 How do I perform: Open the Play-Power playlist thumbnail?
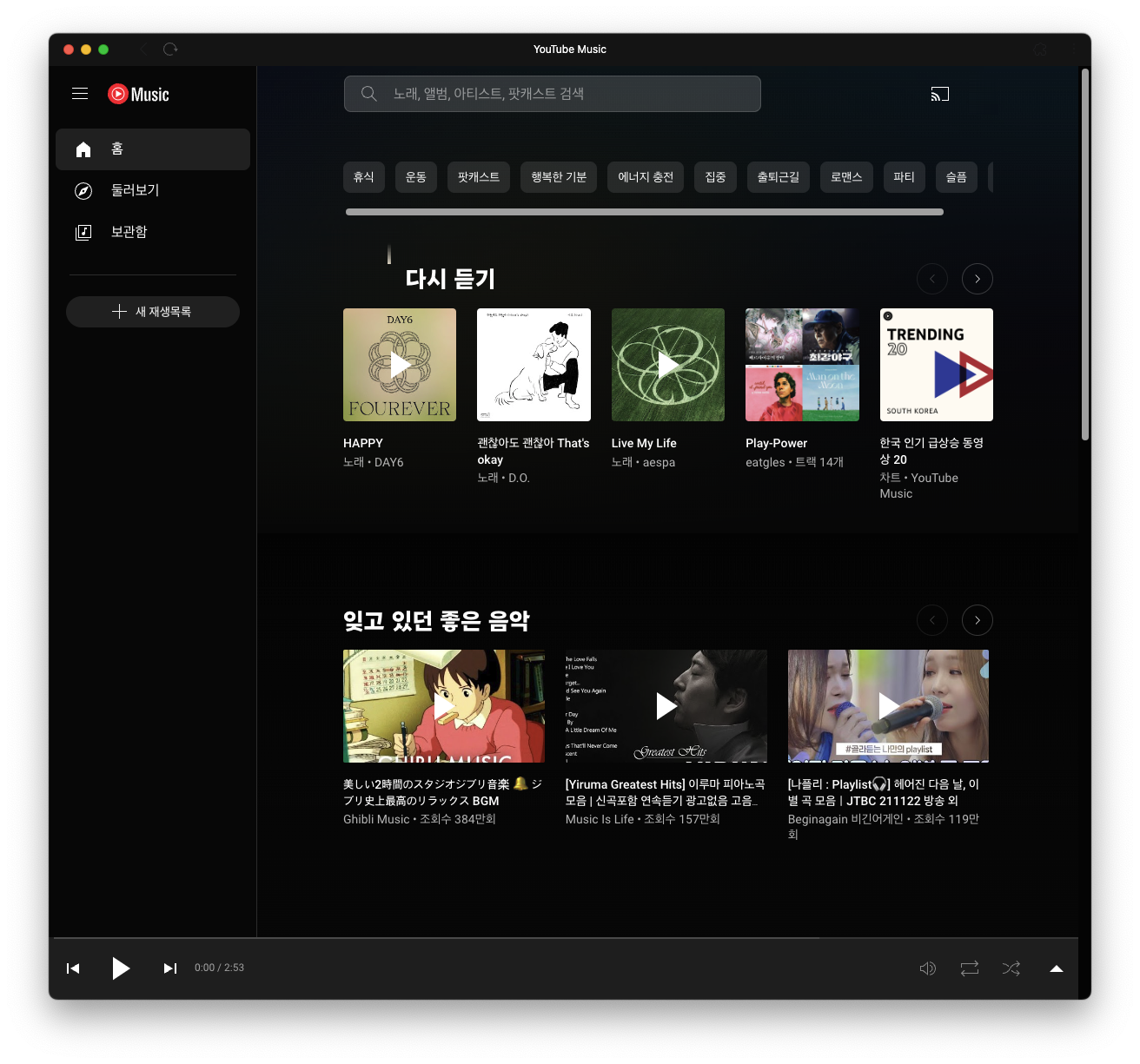(802, 365)
